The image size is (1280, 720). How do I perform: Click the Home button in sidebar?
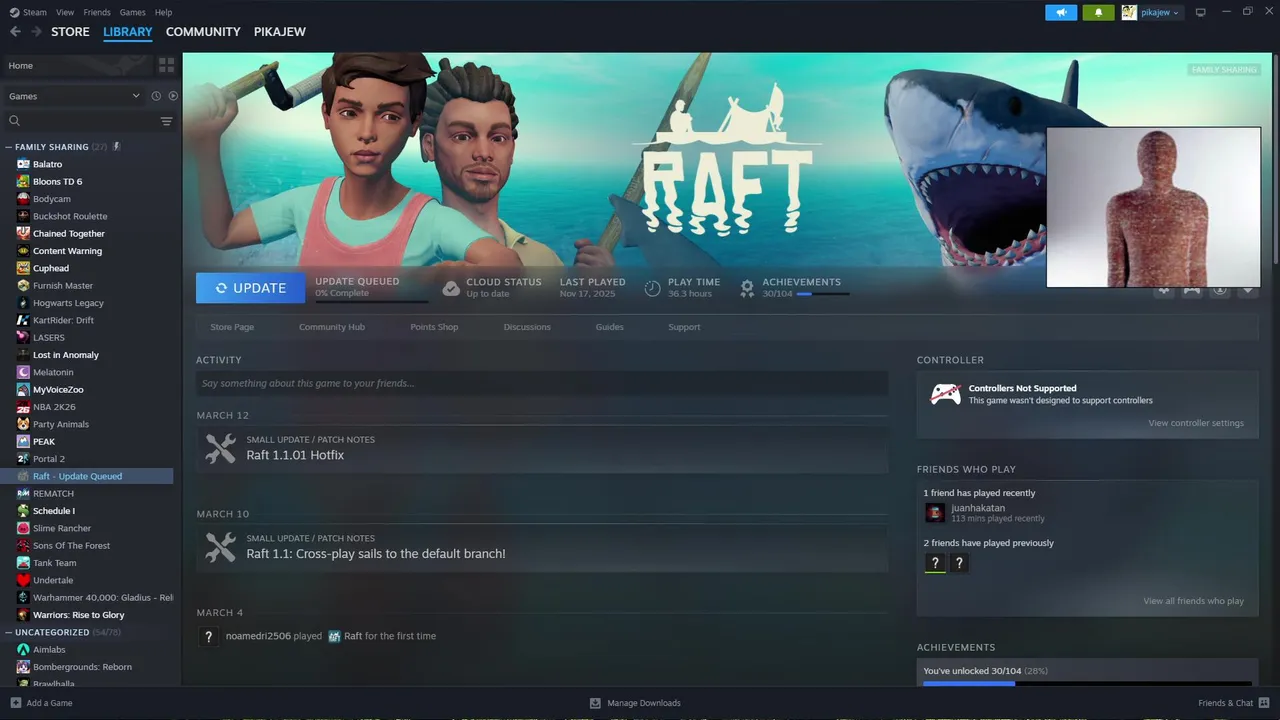[x=78, y=65]
